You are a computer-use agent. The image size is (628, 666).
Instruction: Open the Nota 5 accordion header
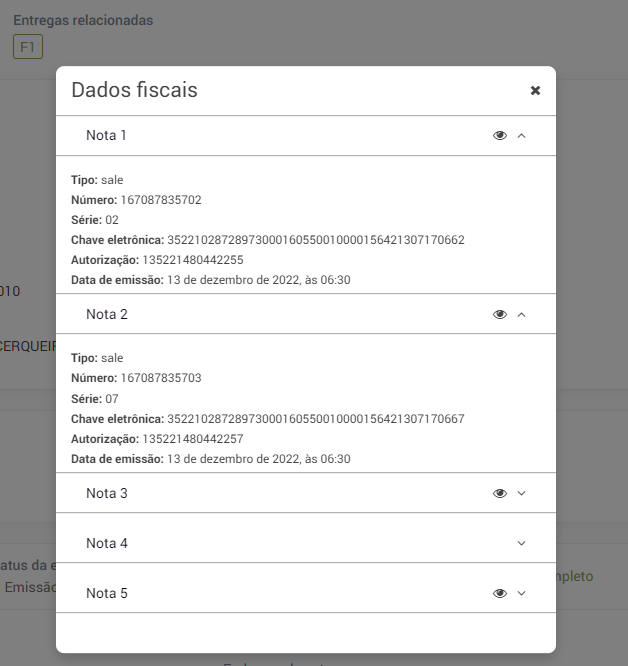point(107,594)
